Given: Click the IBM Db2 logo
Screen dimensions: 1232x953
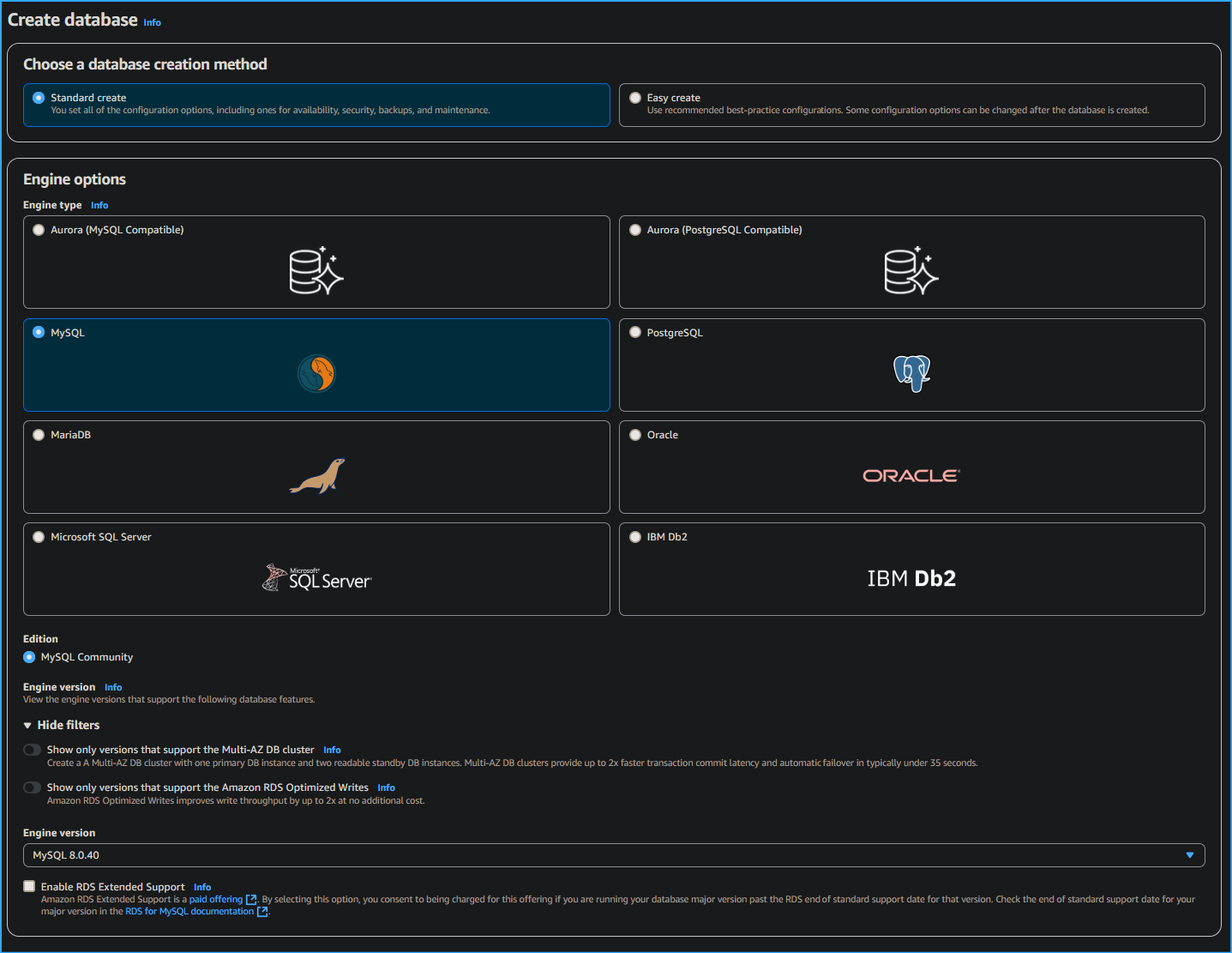Looking at the screenshot, I should click(911, 577).
